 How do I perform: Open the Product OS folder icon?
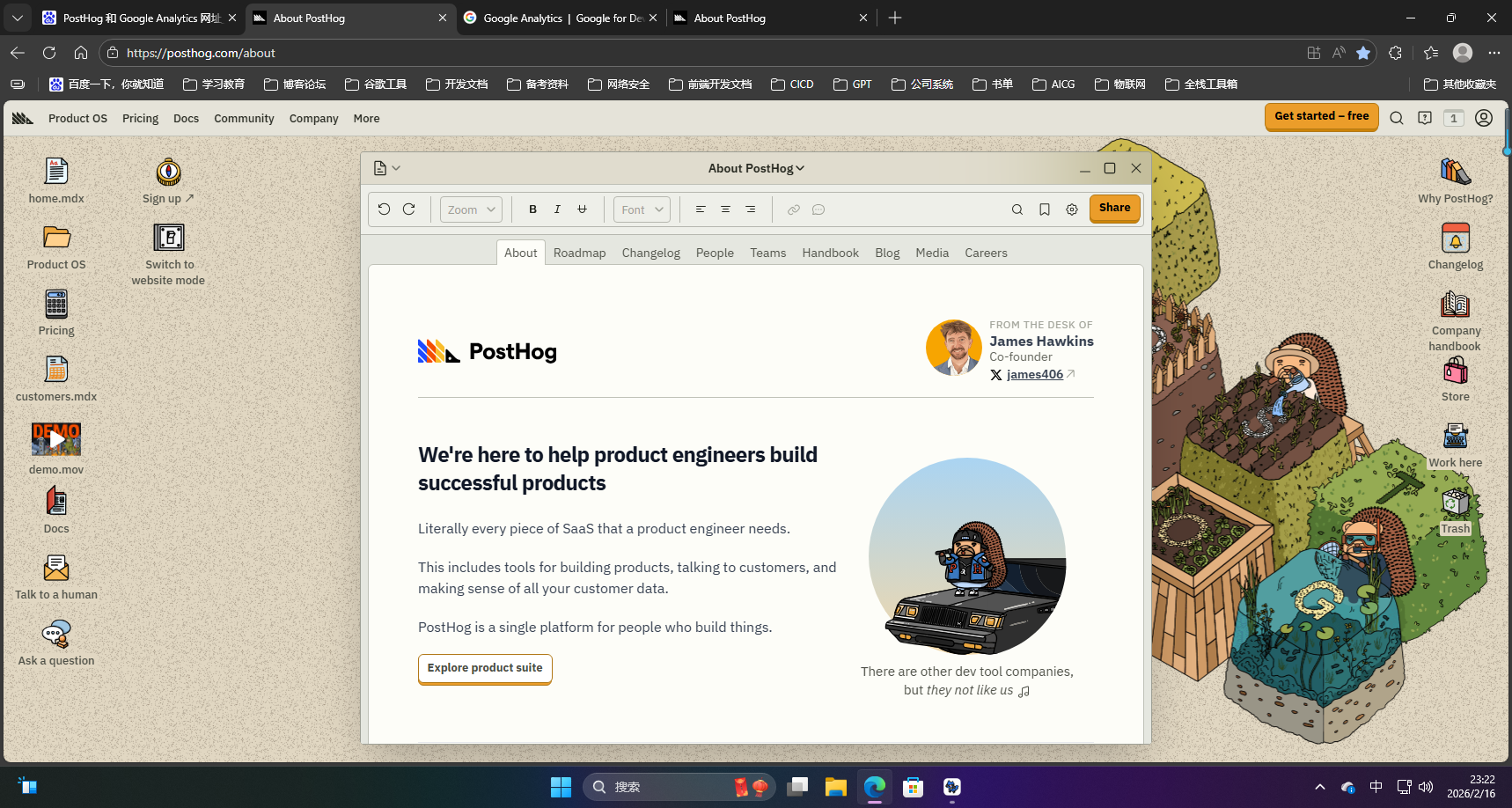coord(56,246)
